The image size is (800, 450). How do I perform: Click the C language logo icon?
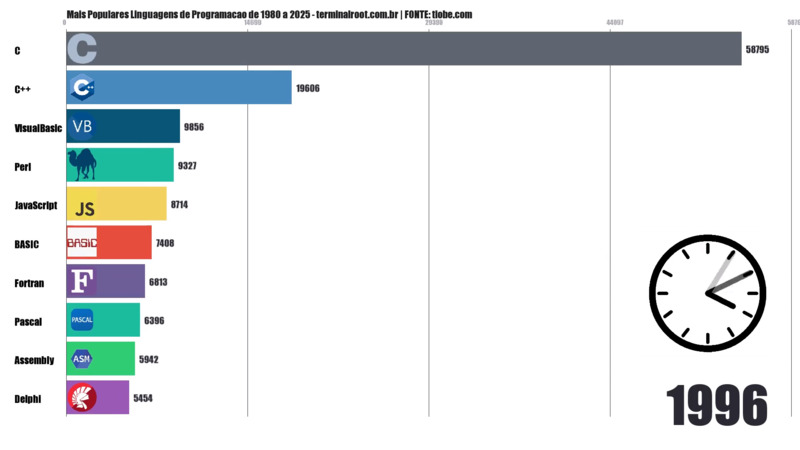pos(82,49)
